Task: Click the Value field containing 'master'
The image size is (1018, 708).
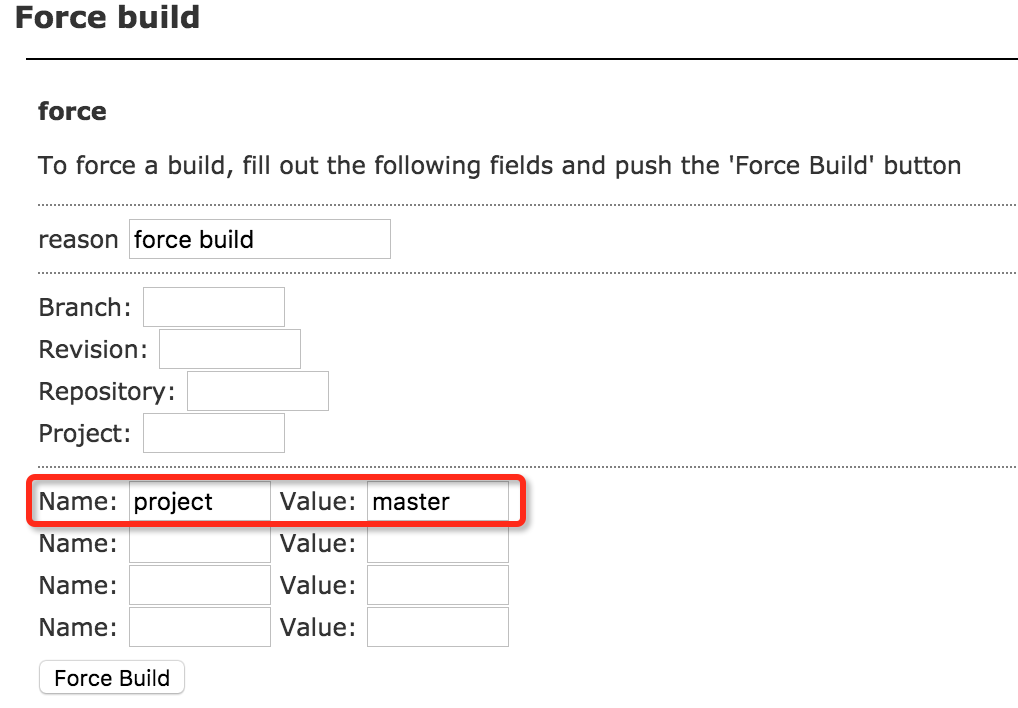Action: pyautogui.click(x=437, y=502)
